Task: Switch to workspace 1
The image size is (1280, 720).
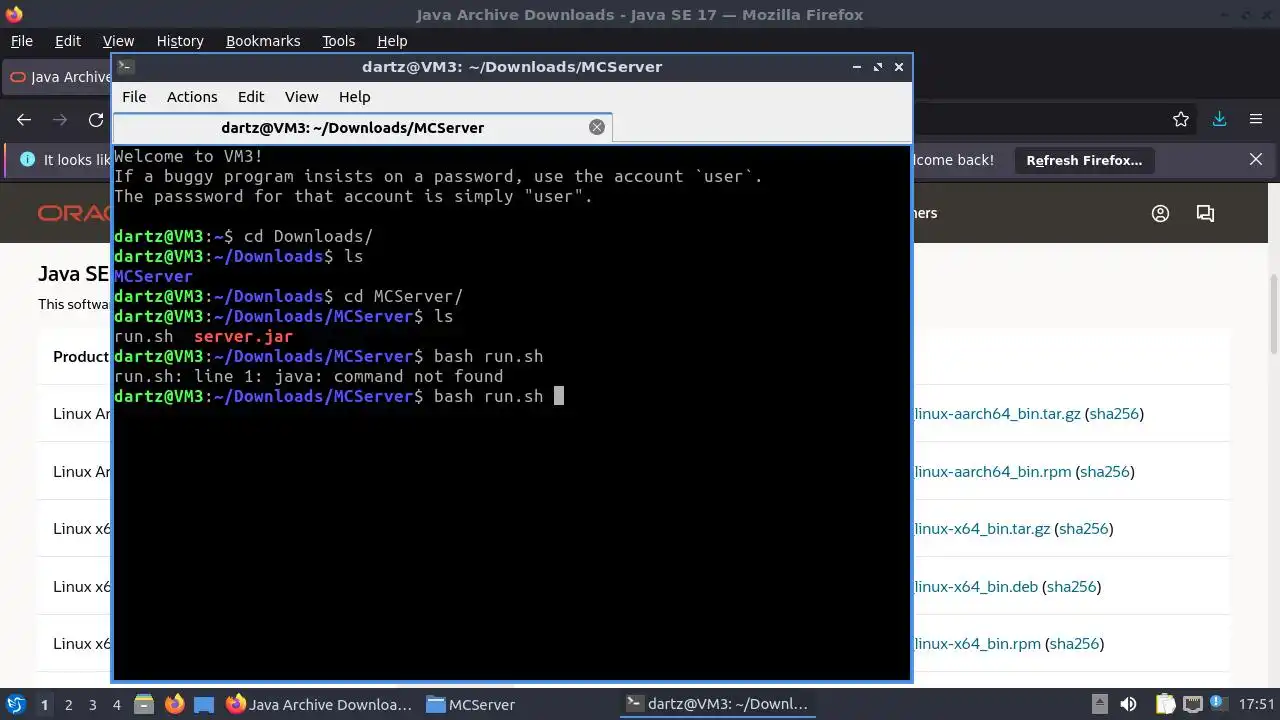Action: [44, 705]
